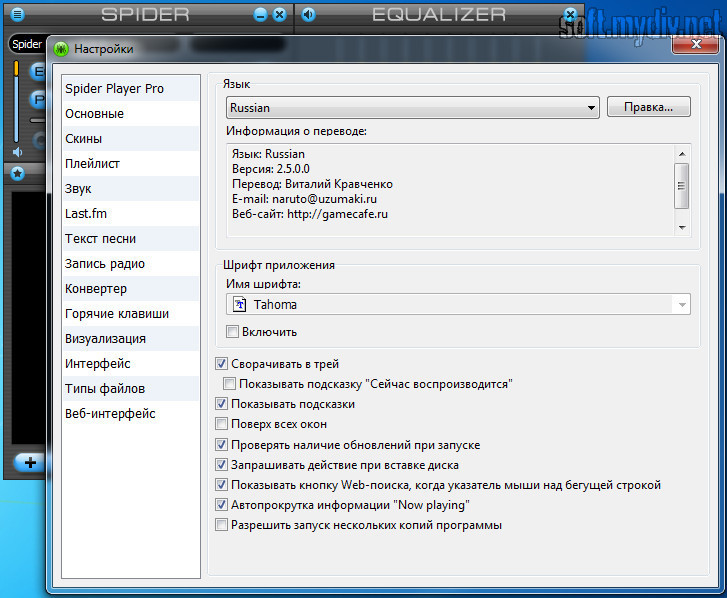This screenshot has height=598, width=727.
Task: Toggle 'Показывать подсказки' checkbox
Action: [222, 403]
